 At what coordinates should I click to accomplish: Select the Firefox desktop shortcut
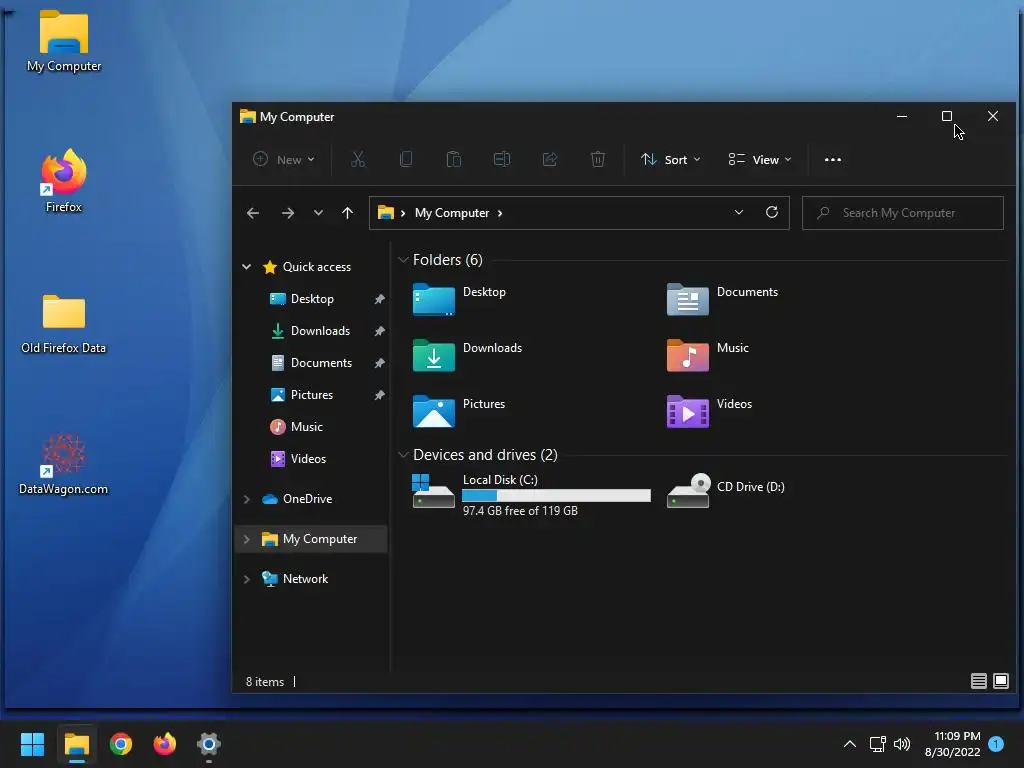[63, 181]
